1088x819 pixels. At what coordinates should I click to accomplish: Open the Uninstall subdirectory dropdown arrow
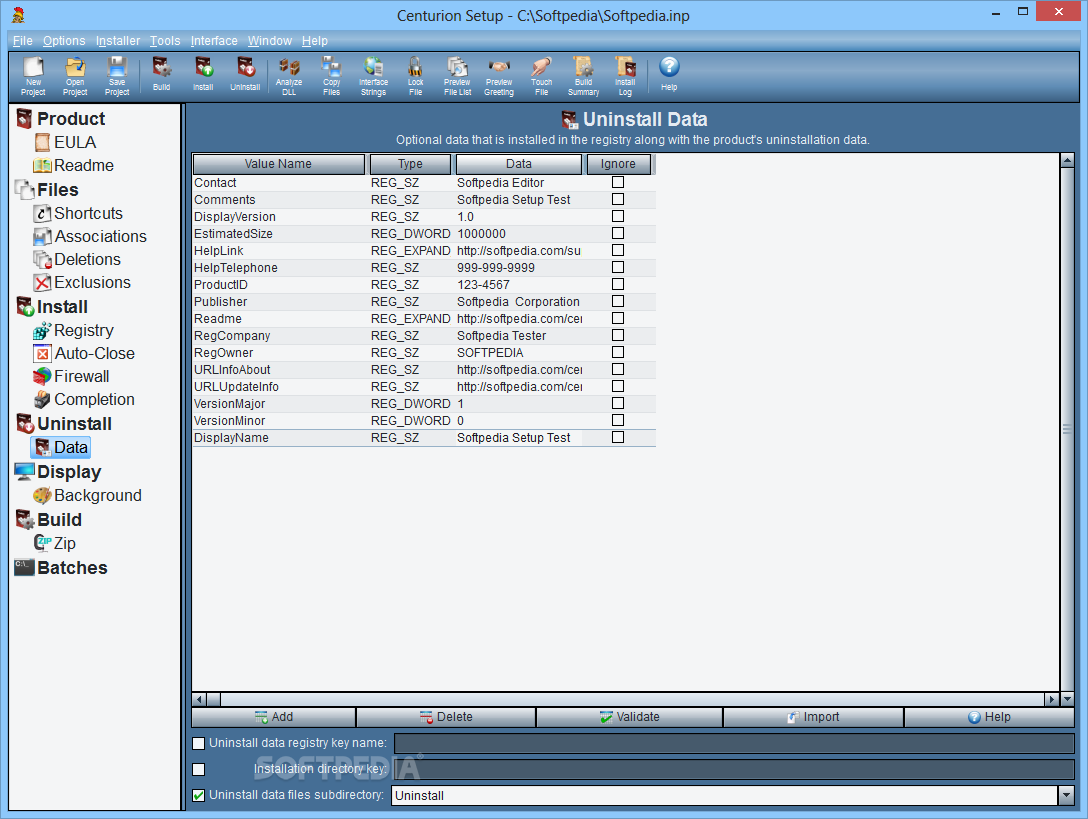1066,795
